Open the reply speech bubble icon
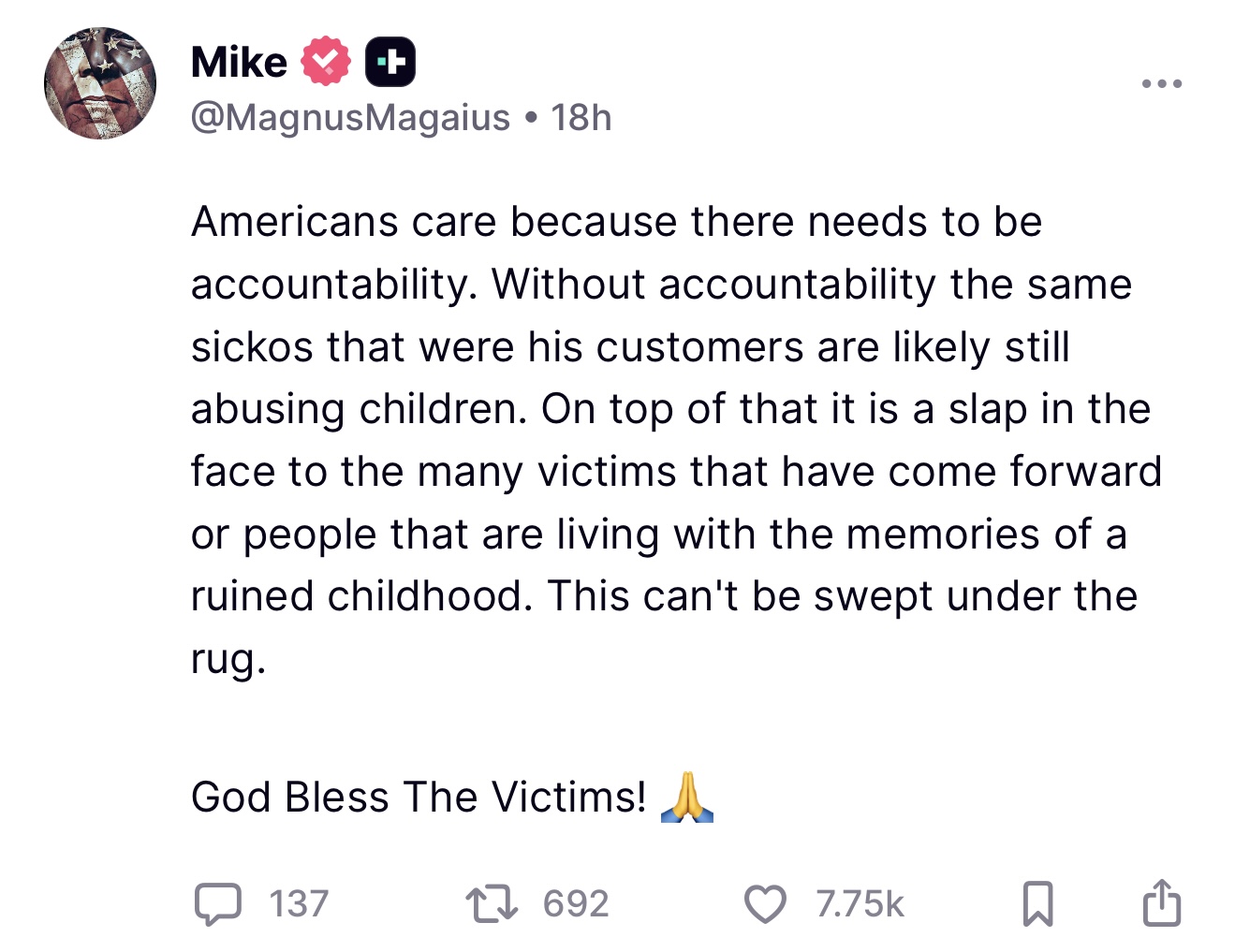Image resolution: width=1235 pixels, height=952 pixels. click(218, 904)
